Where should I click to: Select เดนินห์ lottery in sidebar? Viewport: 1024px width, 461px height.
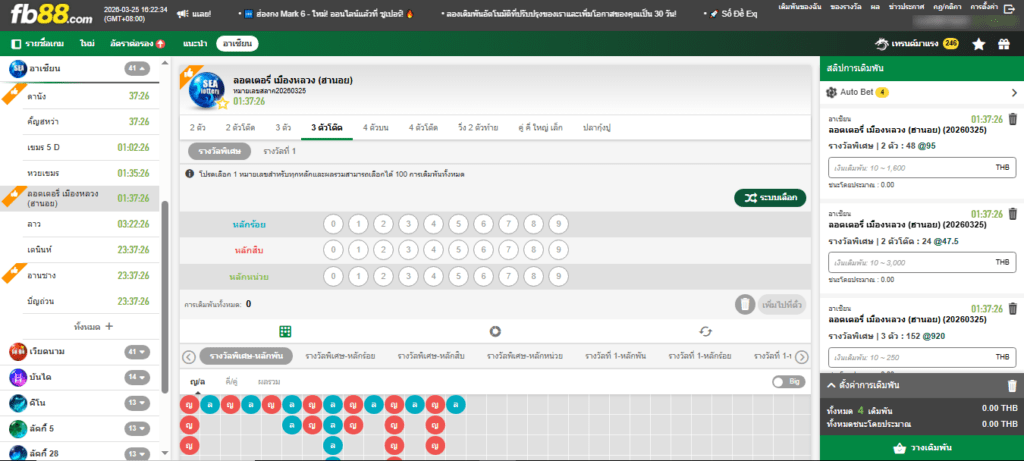tap(80, 249)
